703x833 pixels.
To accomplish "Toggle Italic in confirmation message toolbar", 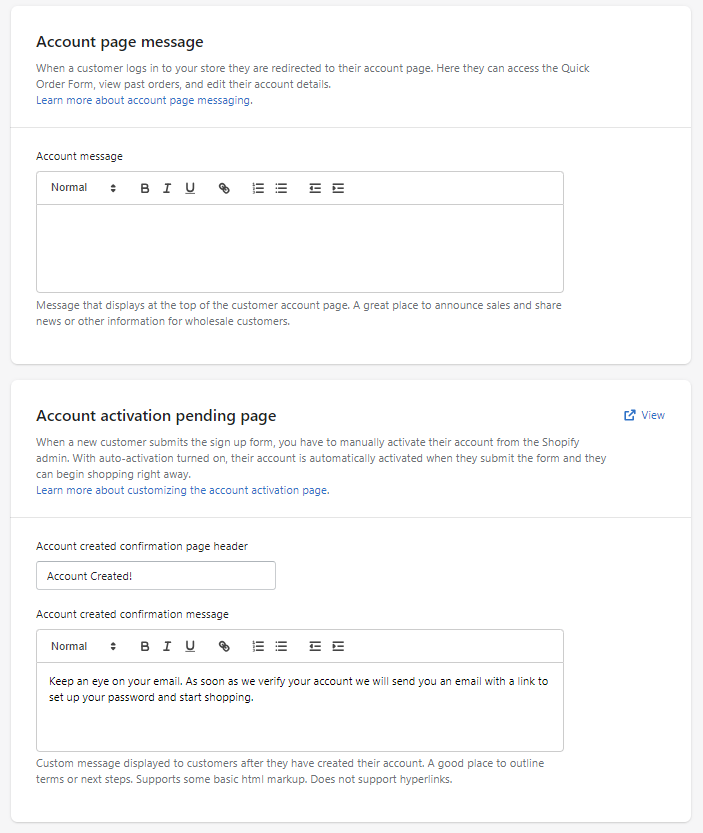I will coord(167,646).
